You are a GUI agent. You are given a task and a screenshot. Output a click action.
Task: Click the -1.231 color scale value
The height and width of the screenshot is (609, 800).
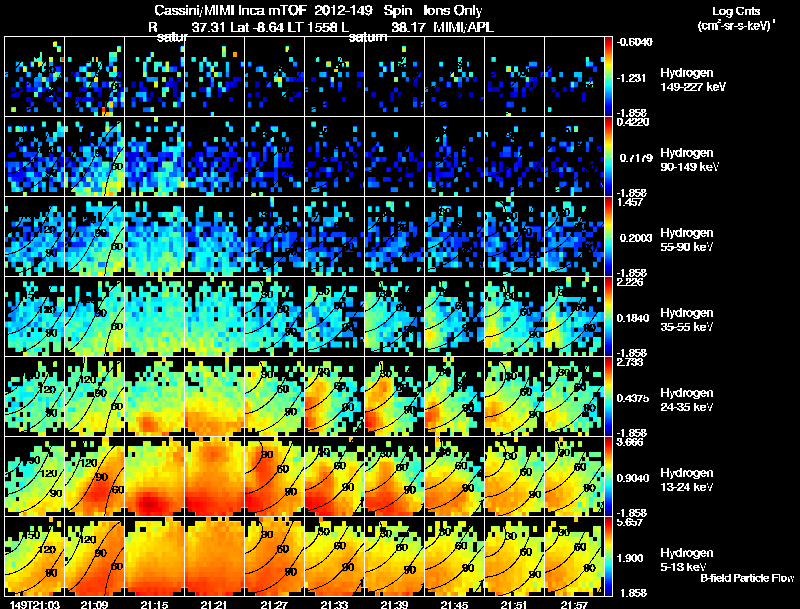tap(631, 78)
